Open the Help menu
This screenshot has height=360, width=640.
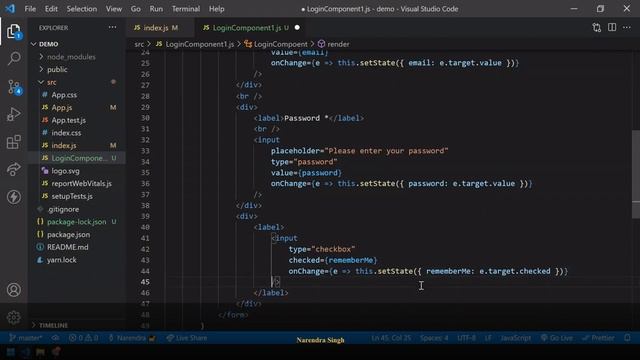click(x=217, y=9)
